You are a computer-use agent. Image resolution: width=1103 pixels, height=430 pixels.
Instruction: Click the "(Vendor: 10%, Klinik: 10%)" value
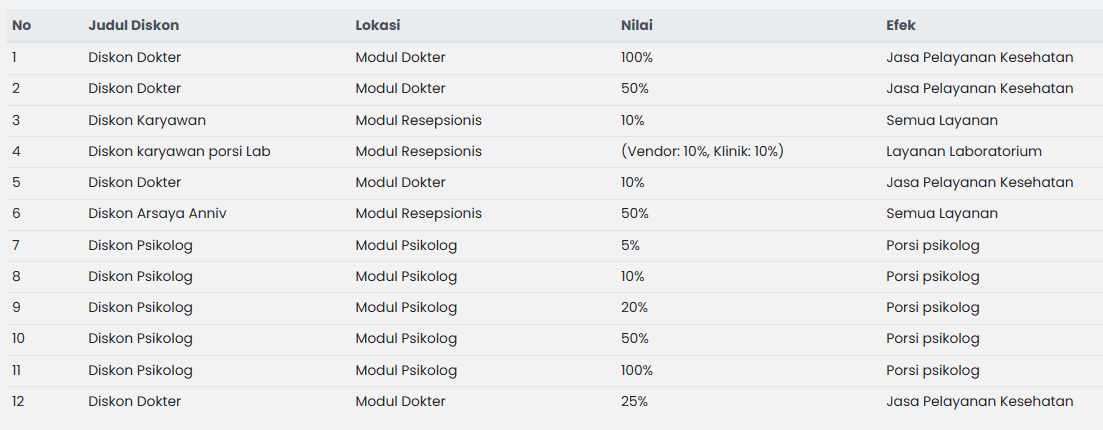[x=702, y=151]
